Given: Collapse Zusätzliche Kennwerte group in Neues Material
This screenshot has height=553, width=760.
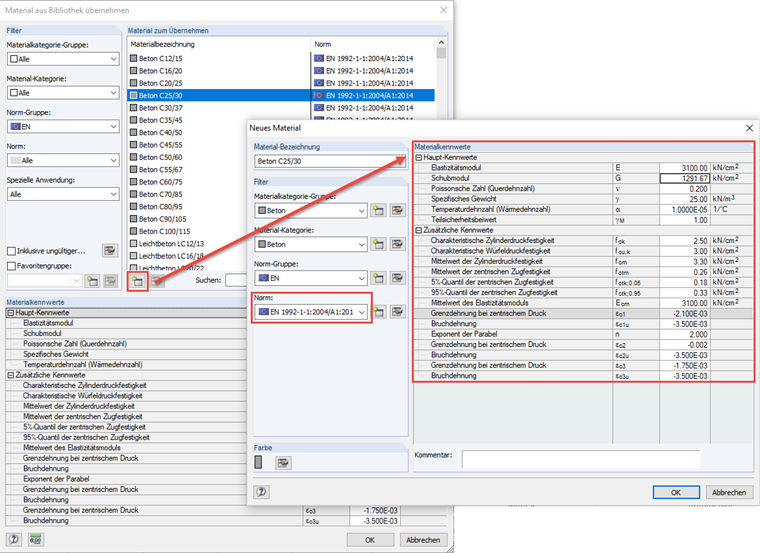Looking at the screenshot, I should pyautogui.click(x=419, y=230).
